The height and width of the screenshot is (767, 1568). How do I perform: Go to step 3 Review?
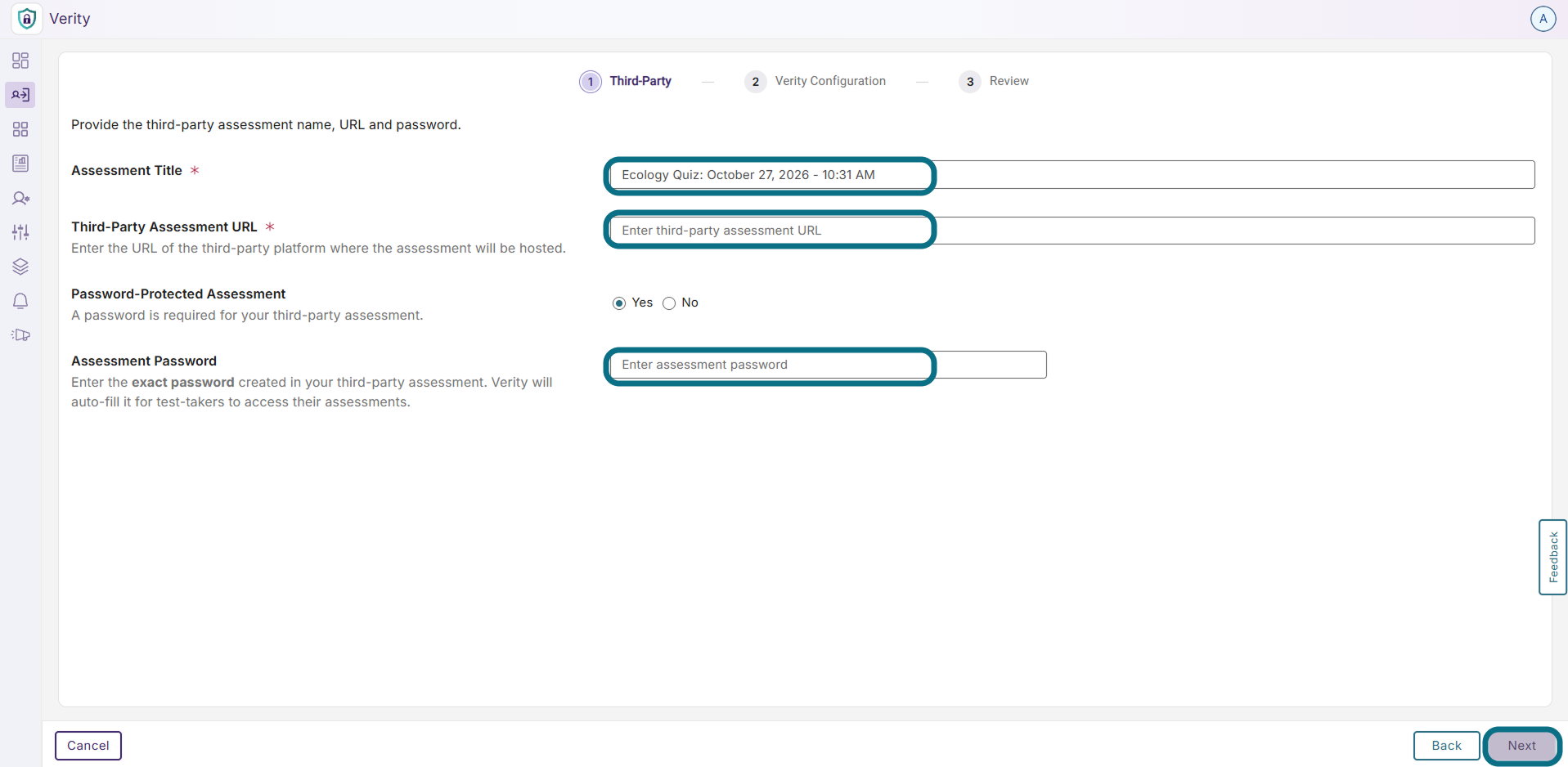point(994,81)
